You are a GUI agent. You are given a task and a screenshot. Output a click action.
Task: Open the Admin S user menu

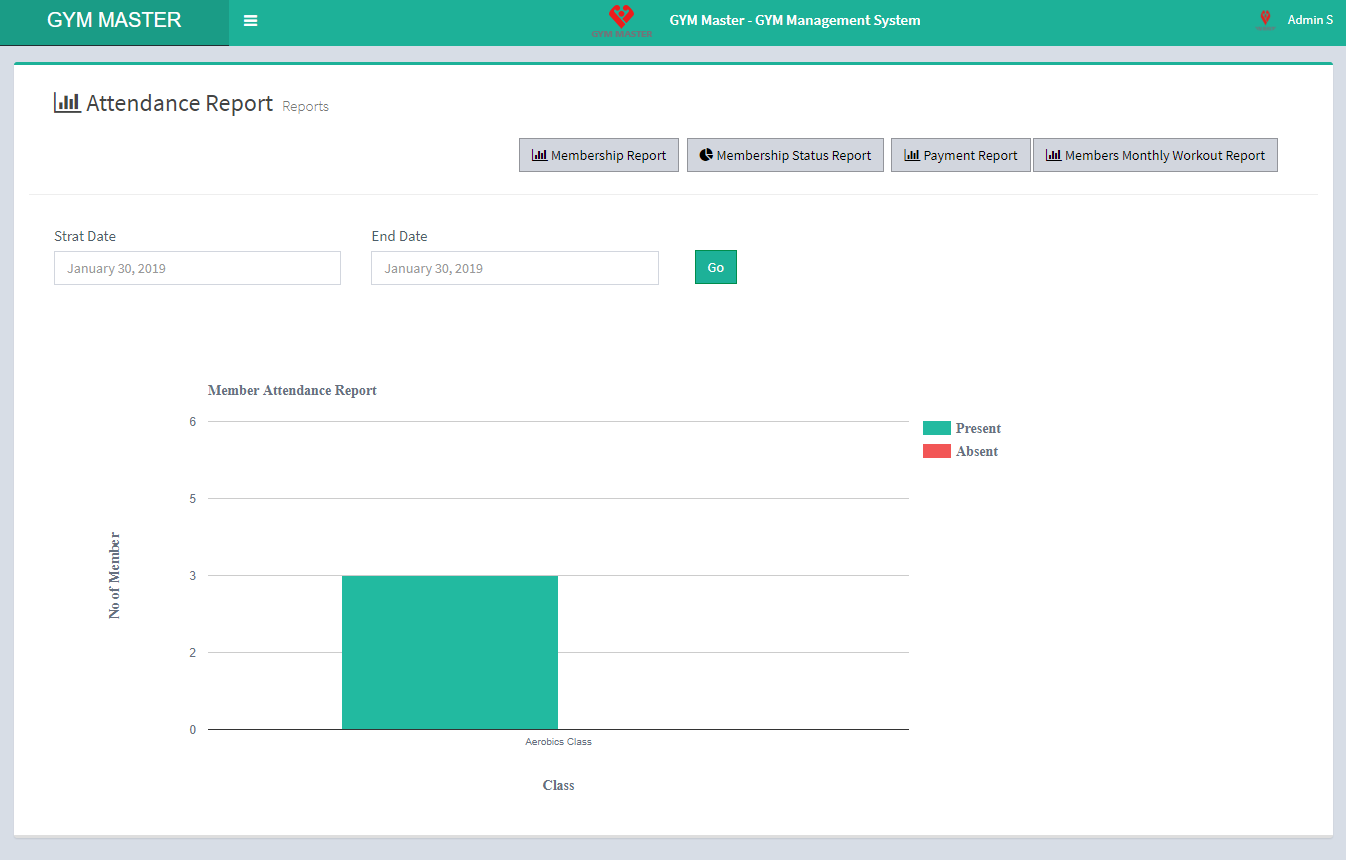(1309, 20)
